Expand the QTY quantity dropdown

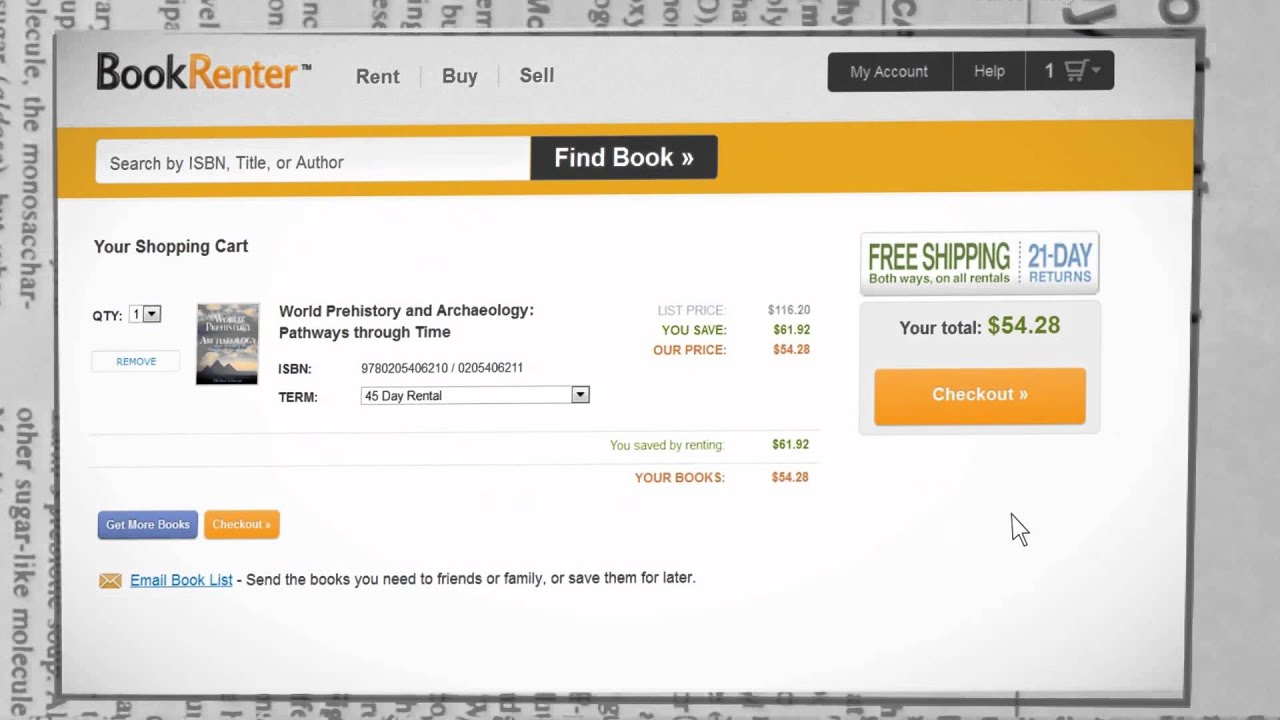[x=145, y=314]
